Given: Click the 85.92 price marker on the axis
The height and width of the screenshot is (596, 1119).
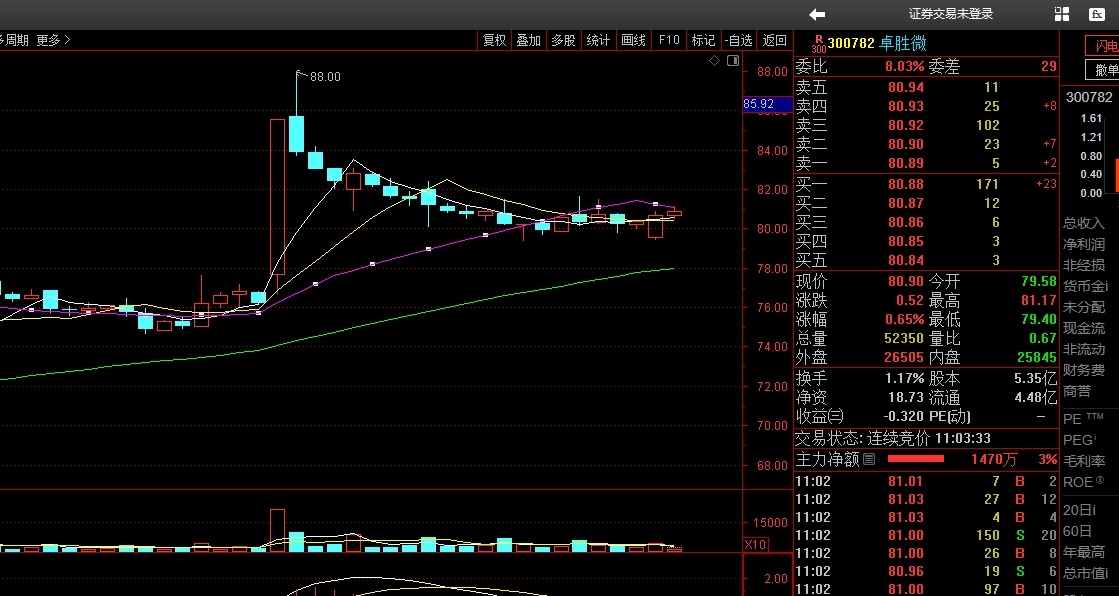Looking at the screenshot, I should pyautogui.click(x=767, y=104).
